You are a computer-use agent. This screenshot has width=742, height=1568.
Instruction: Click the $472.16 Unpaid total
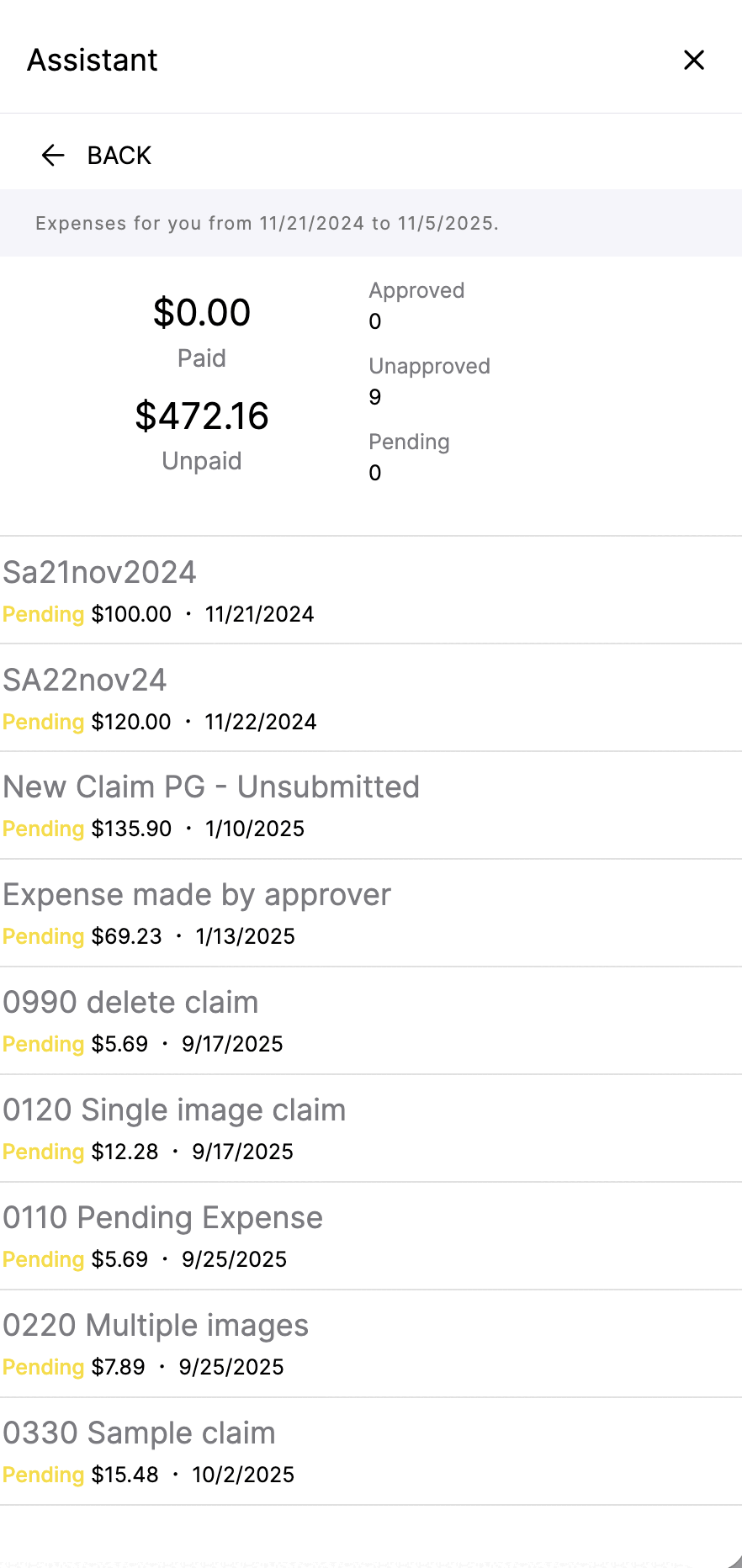click(202, 416)
